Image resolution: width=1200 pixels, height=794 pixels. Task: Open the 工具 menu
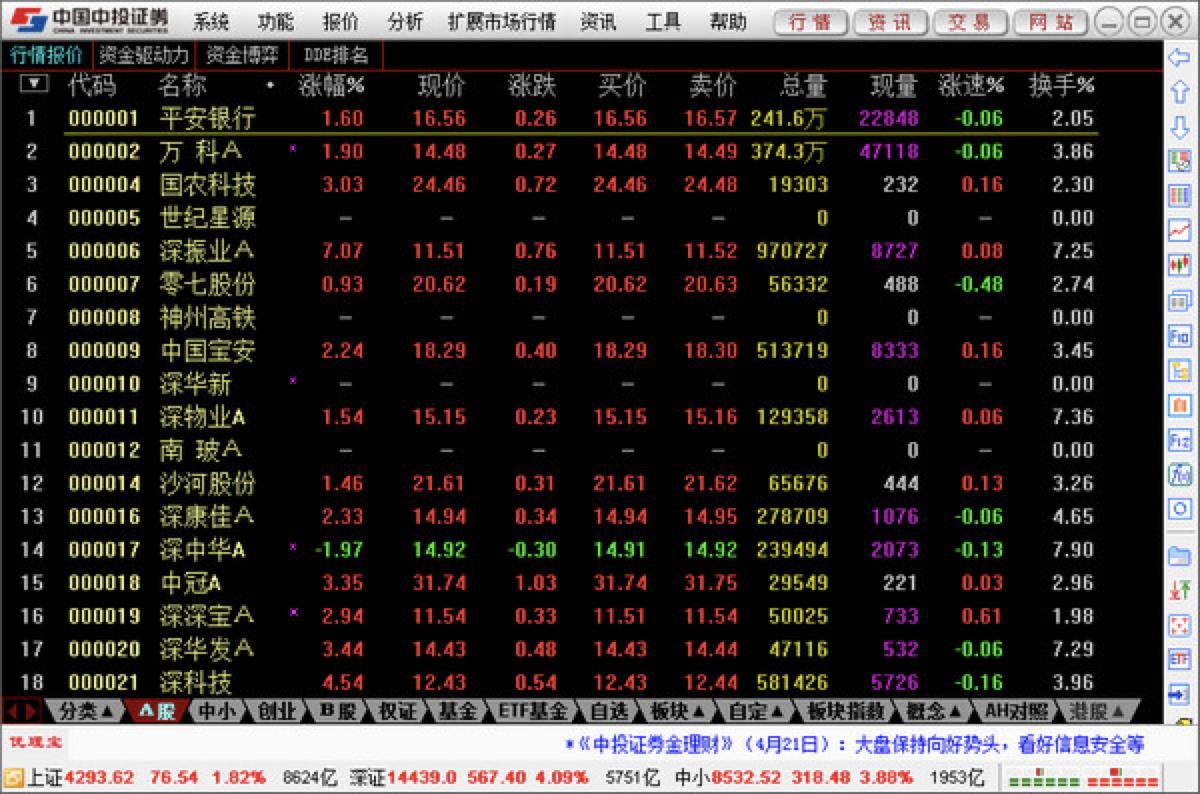pyautogui.click(x=663, y=21)
